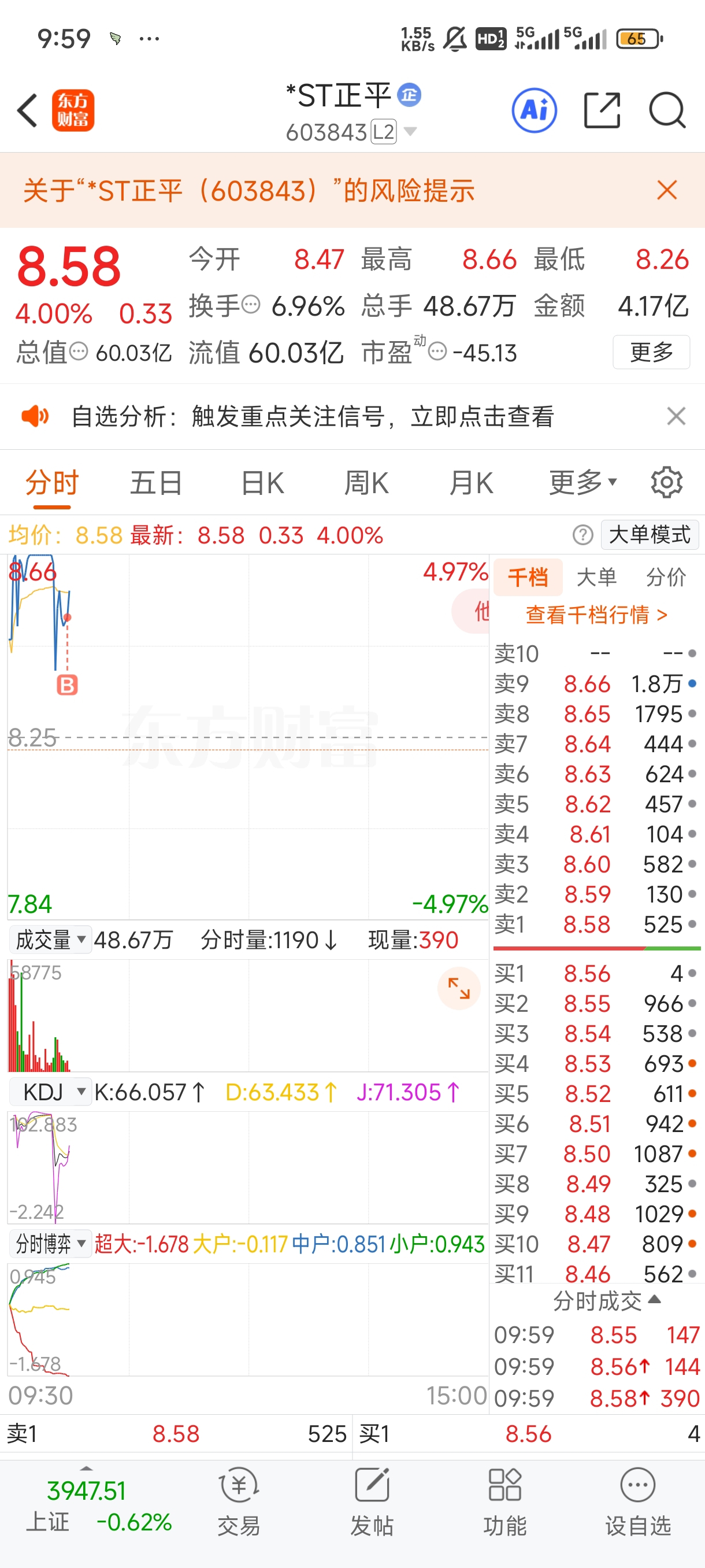
Task: Tap the 企 badge beside stock name
Action: coord(409,95)
